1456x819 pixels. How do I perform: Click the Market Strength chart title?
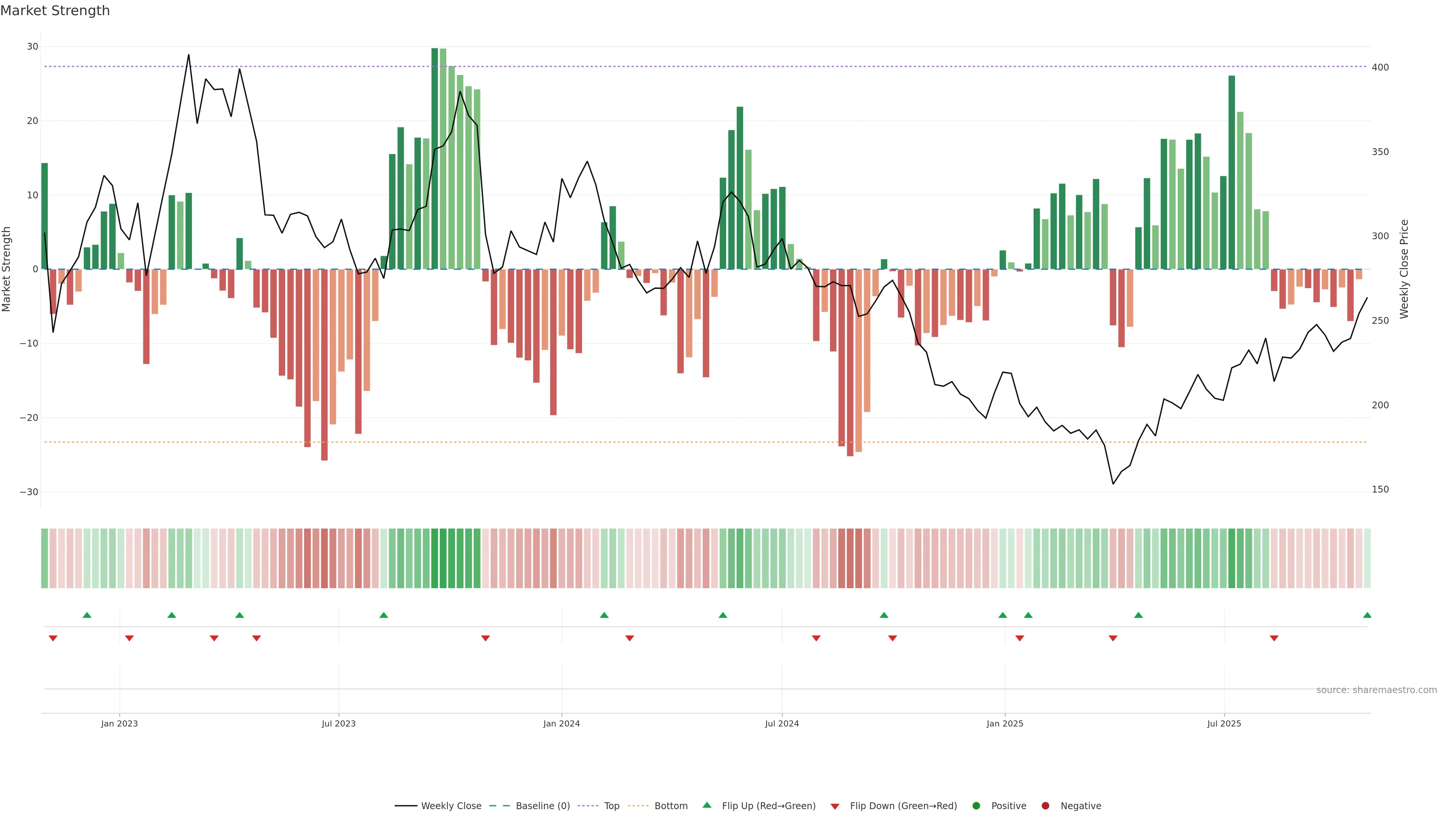pos(55,11)
